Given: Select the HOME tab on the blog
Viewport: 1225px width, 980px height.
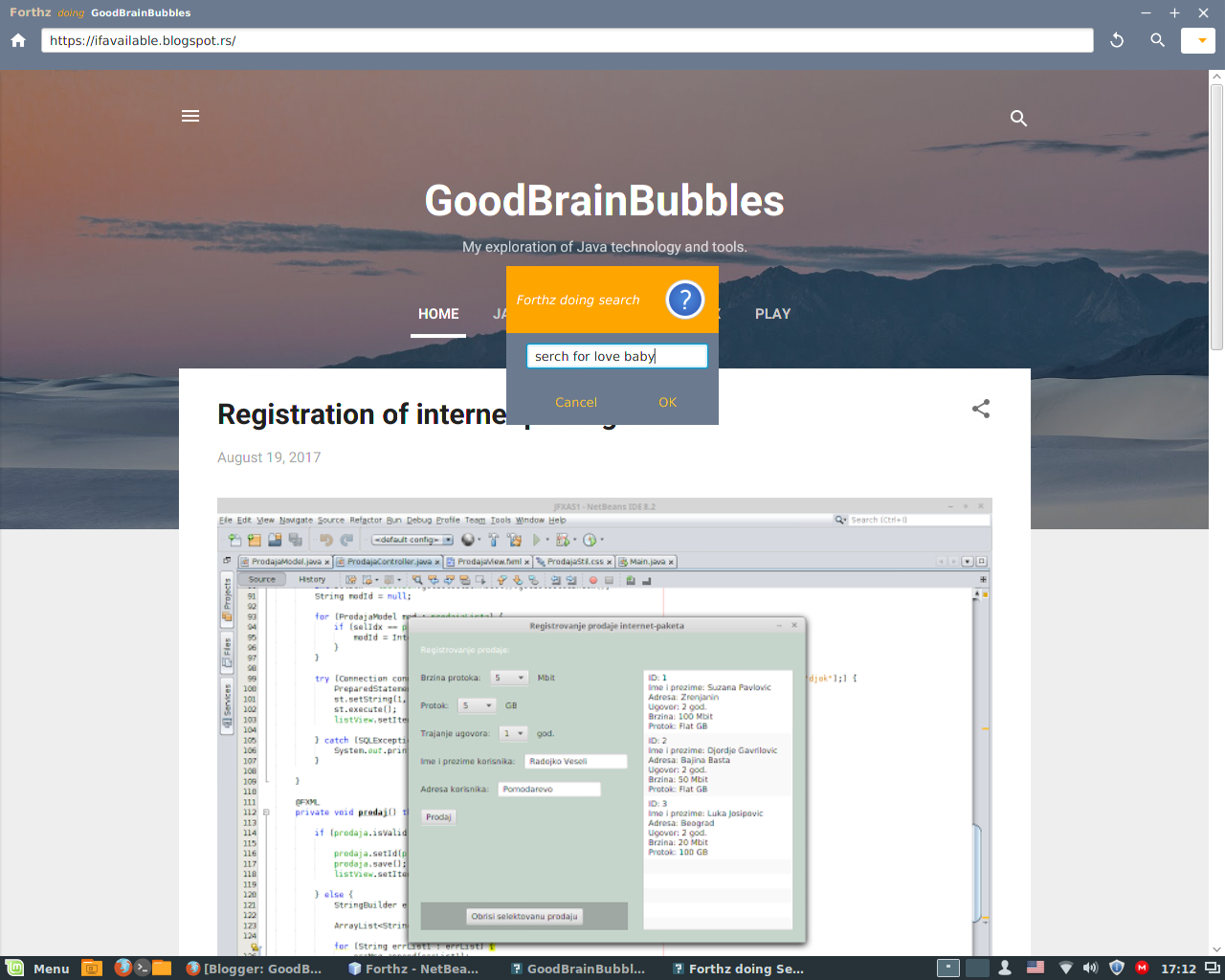Looking at the screenshot, I should pos(438,314).
